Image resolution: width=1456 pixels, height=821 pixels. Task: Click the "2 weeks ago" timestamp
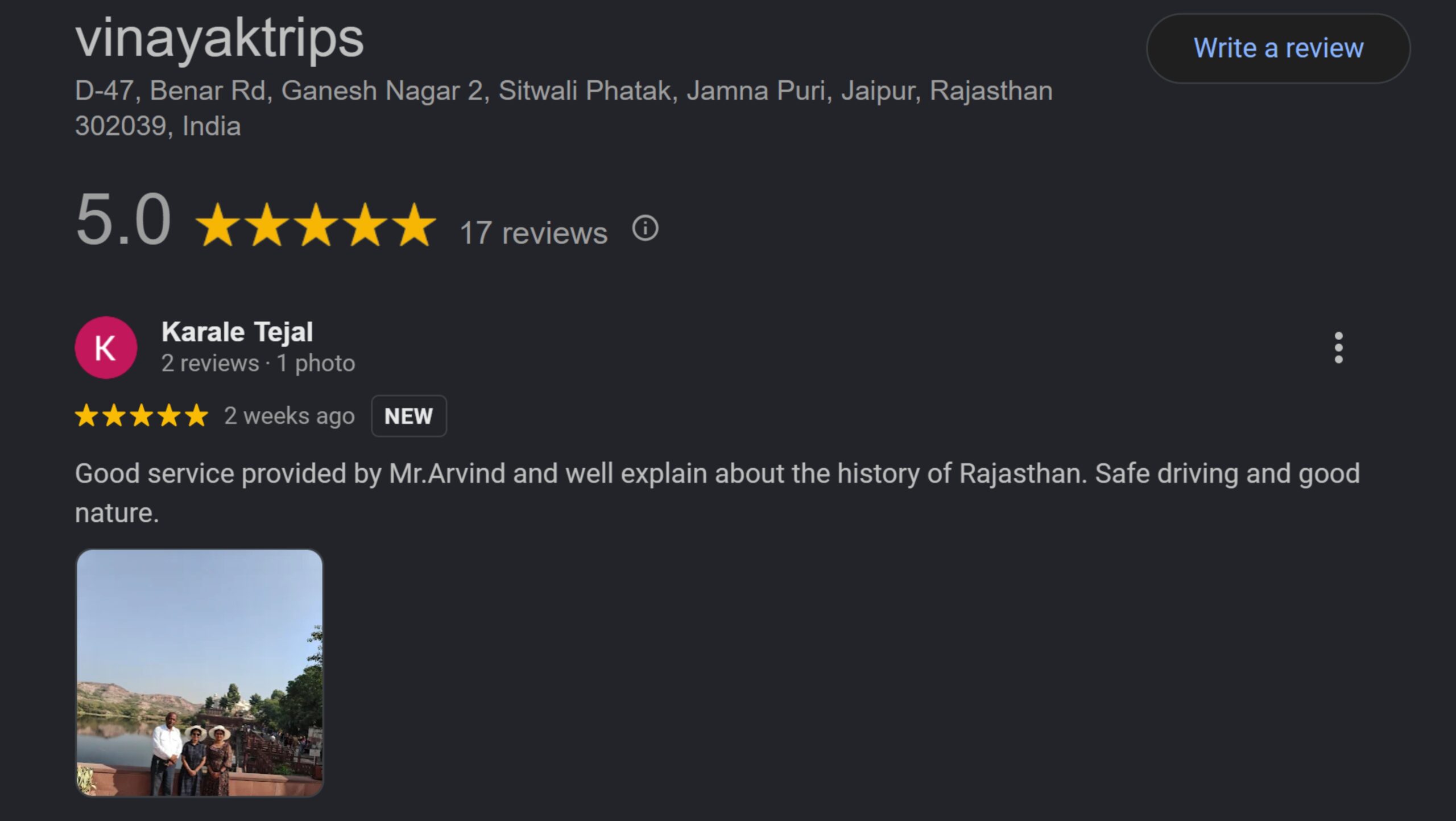click(x=289, y=416)
